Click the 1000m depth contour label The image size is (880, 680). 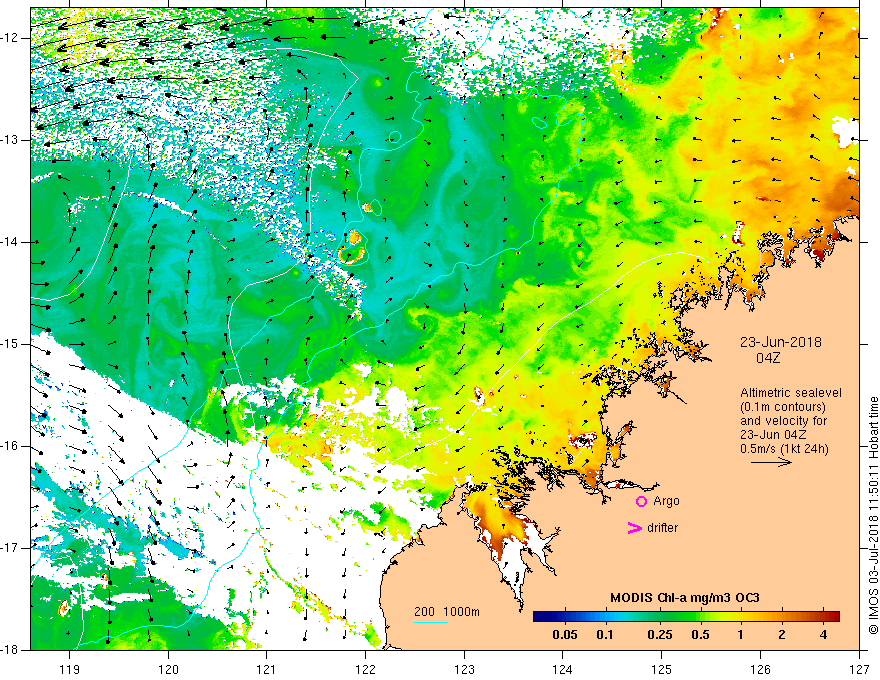click(x=461, y=612)
